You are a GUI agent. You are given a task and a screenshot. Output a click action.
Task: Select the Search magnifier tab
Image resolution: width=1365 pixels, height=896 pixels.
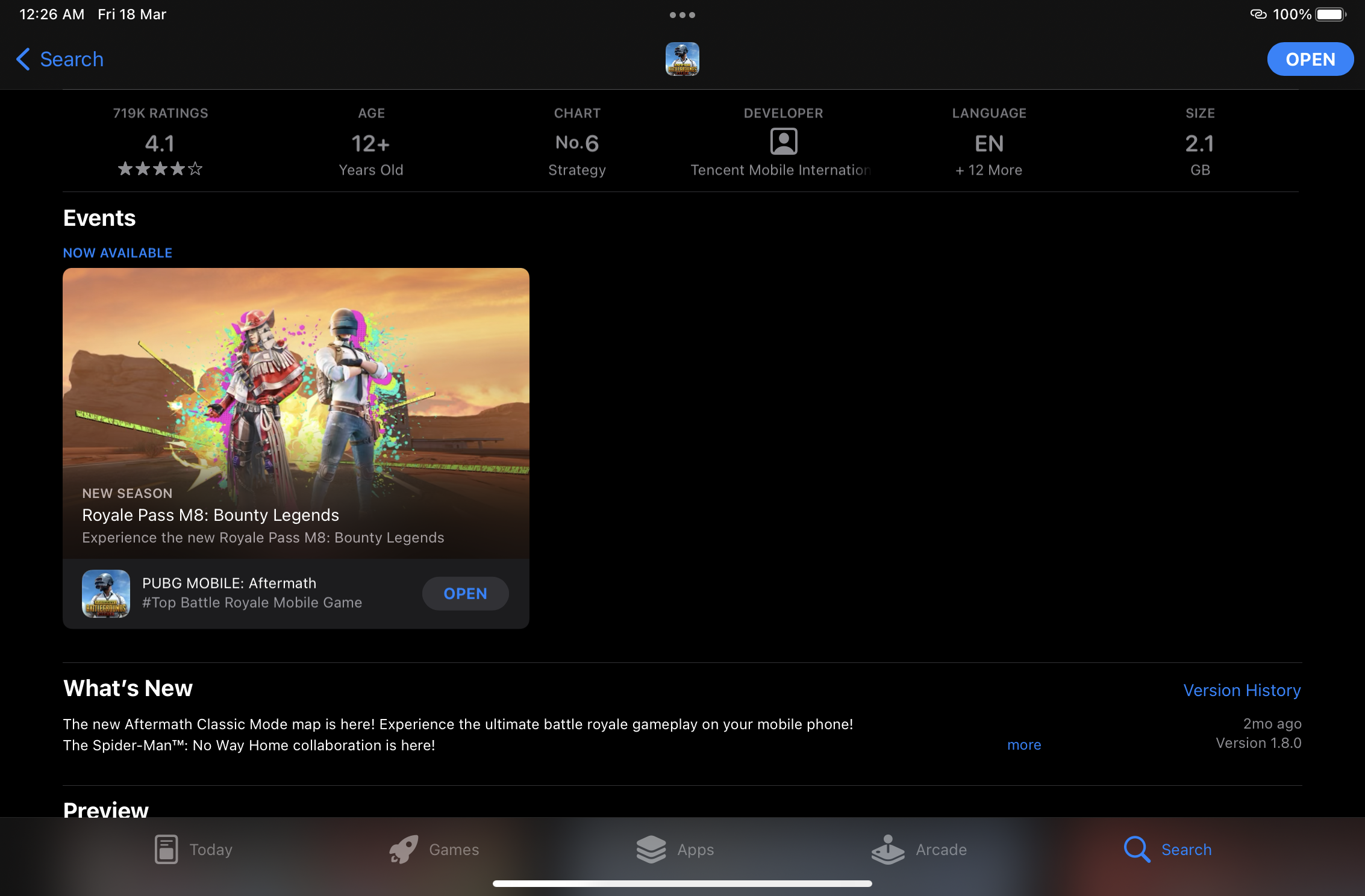coord(1137,849)
